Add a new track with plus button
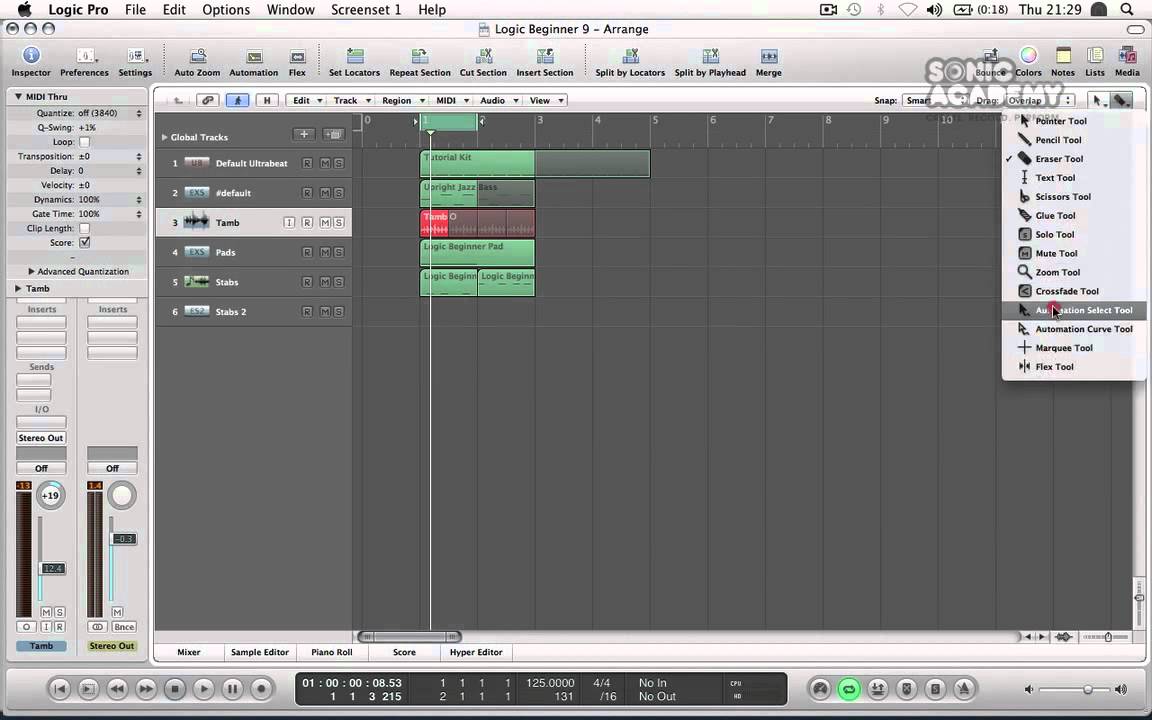This screenshot has height=720, width=1152. [x=303, y=134]
